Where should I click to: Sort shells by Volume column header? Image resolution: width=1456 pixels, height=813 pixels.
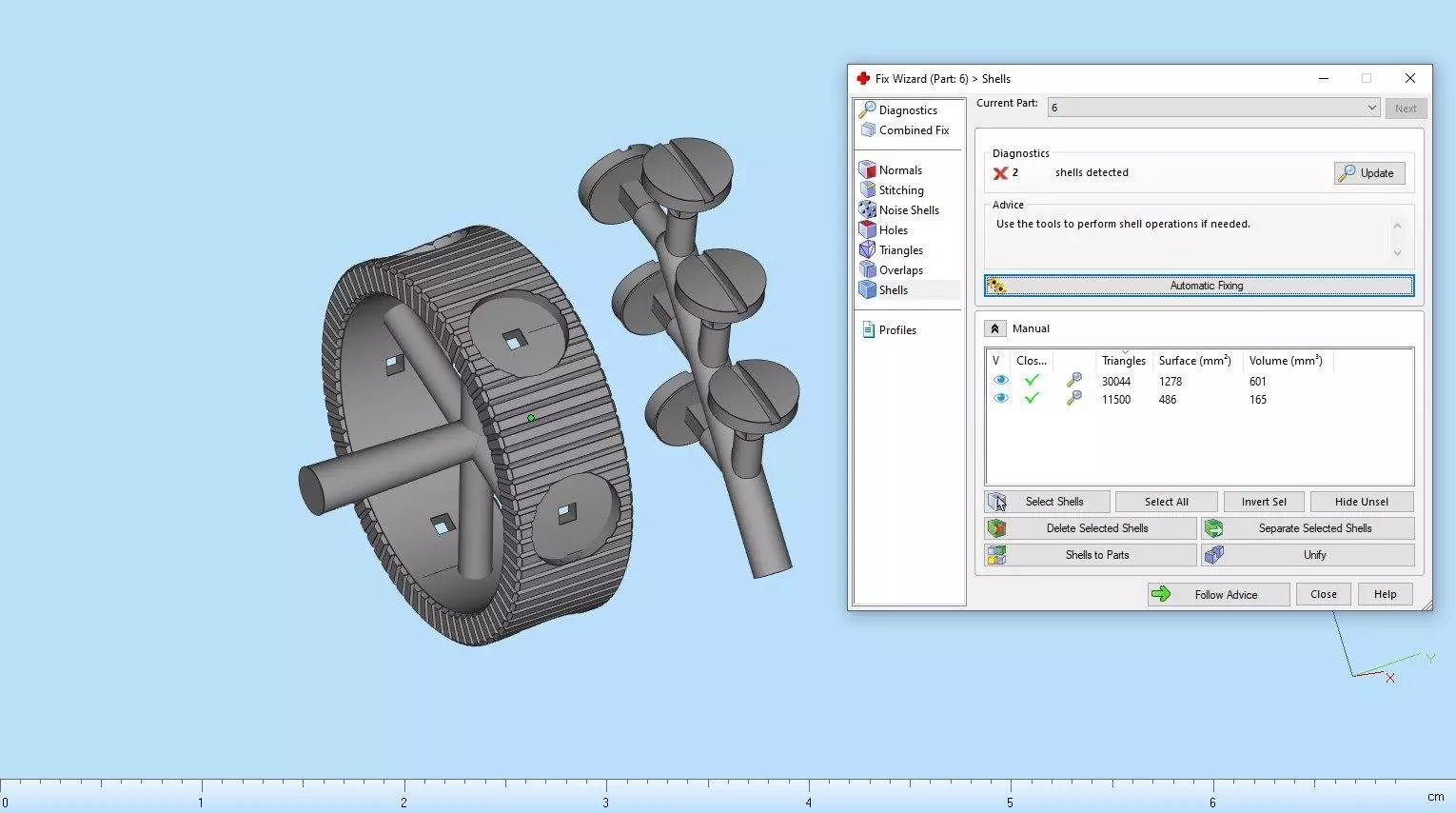click(x=1286, y=361)
